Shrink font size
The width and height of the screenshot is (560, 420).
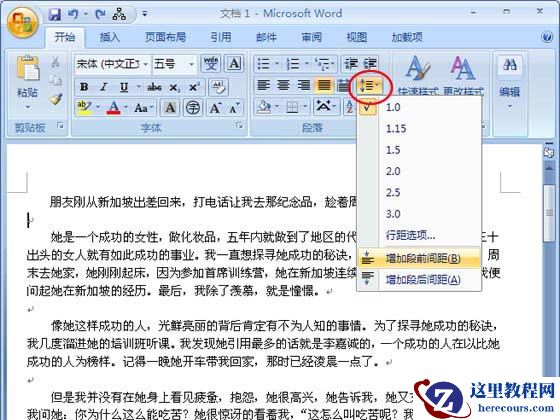click(234, 108)
